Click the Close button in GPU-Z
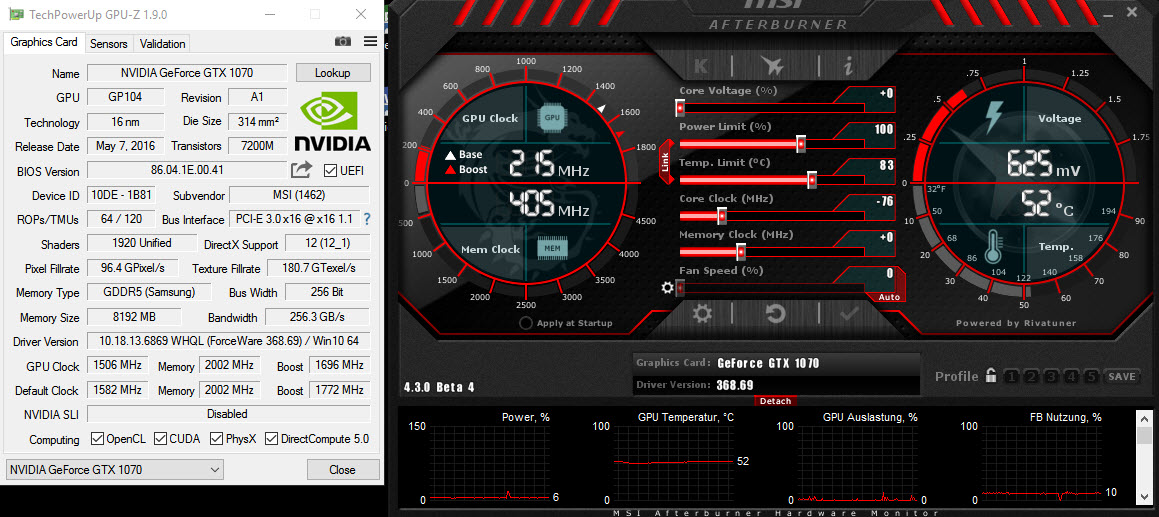The image size is (1159, 517). point(342,470)
